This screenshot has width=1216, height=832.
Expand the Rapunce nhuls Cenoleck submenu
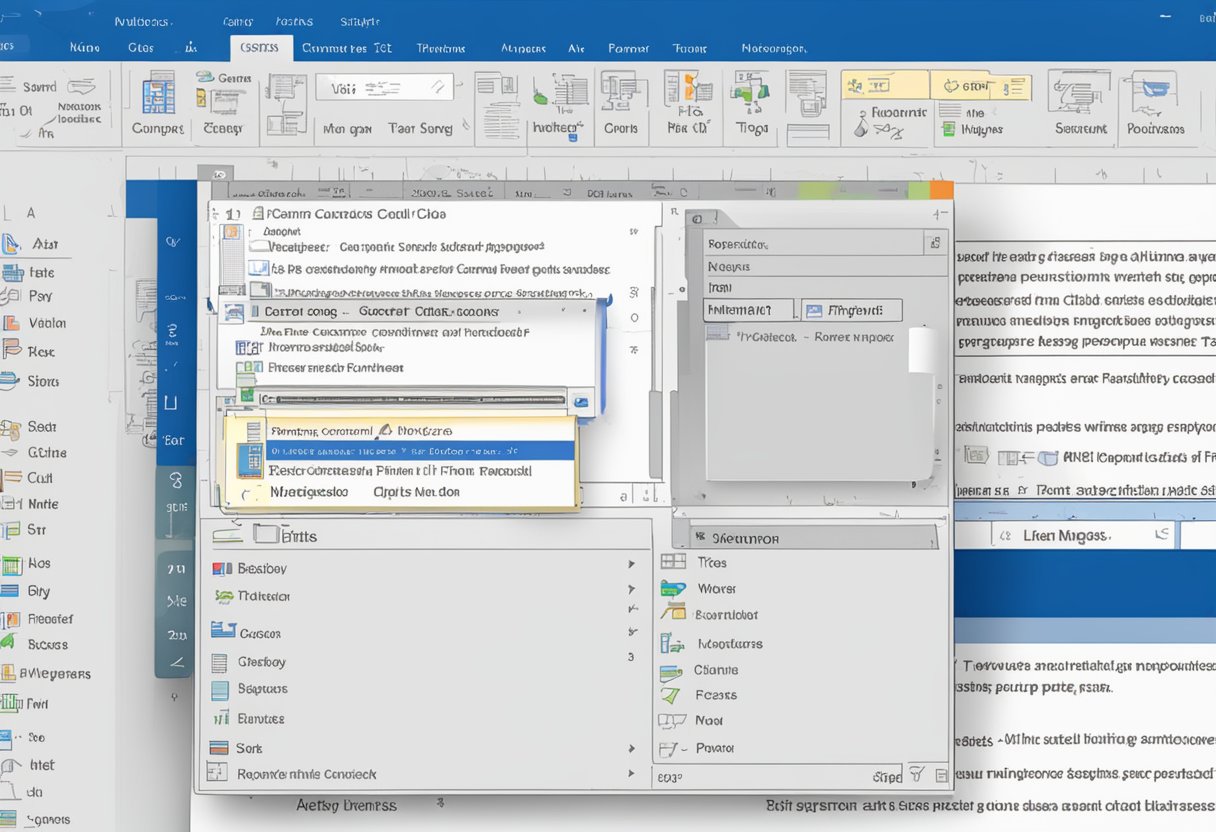[631, 773]
